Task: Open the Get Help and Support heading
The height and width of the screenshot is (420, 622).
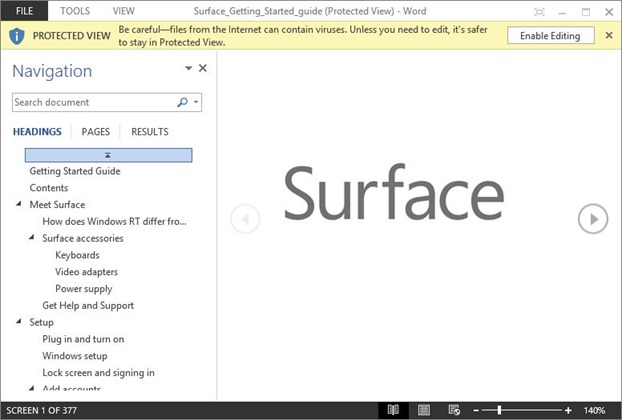Action: [x=88, y=305]
